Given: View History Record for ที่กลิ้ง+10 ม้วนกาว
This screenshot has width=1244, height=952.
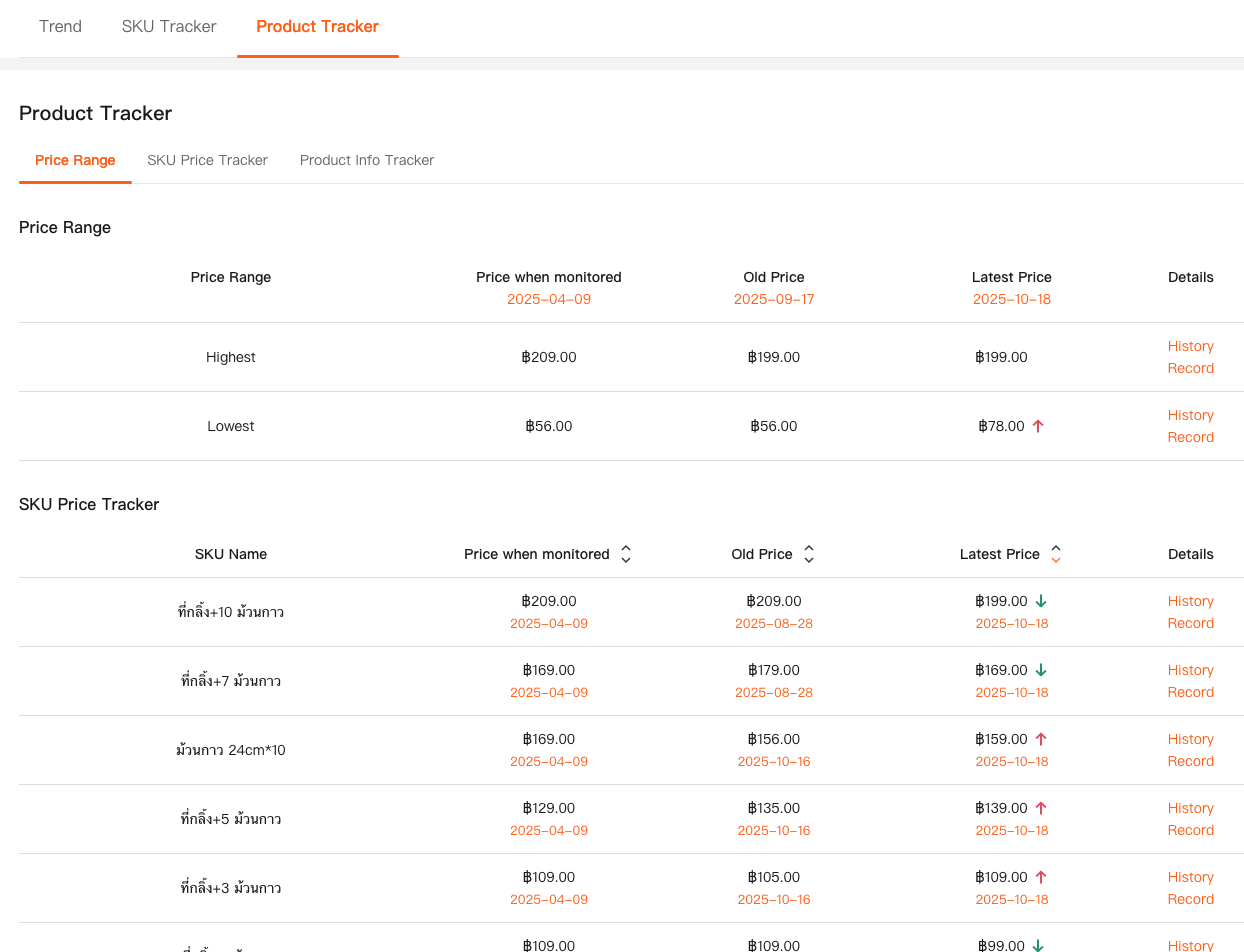Looking at the screenshot, I should (1190, 611).
